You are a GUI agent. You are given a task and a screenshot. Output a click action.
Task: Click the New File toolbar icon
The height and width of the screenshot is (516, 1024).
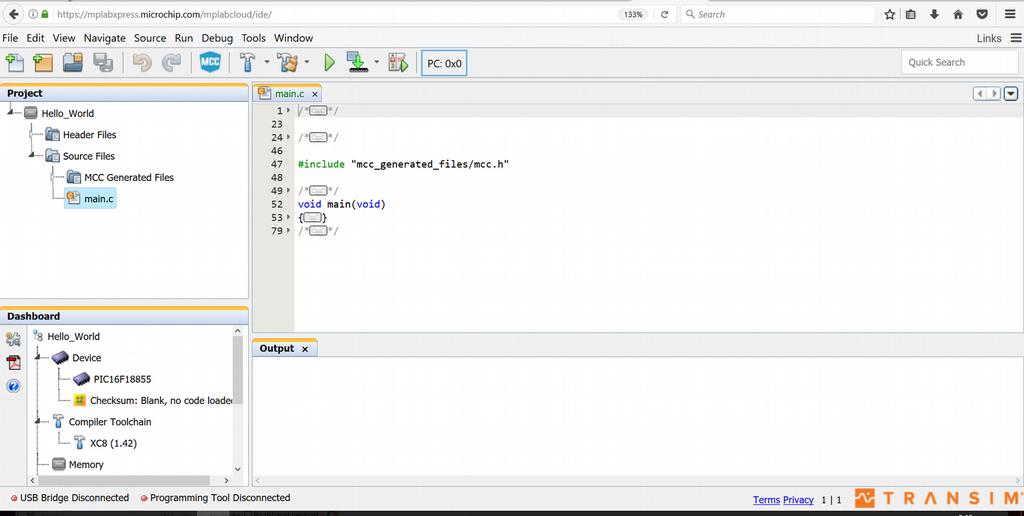click(14, 63)
